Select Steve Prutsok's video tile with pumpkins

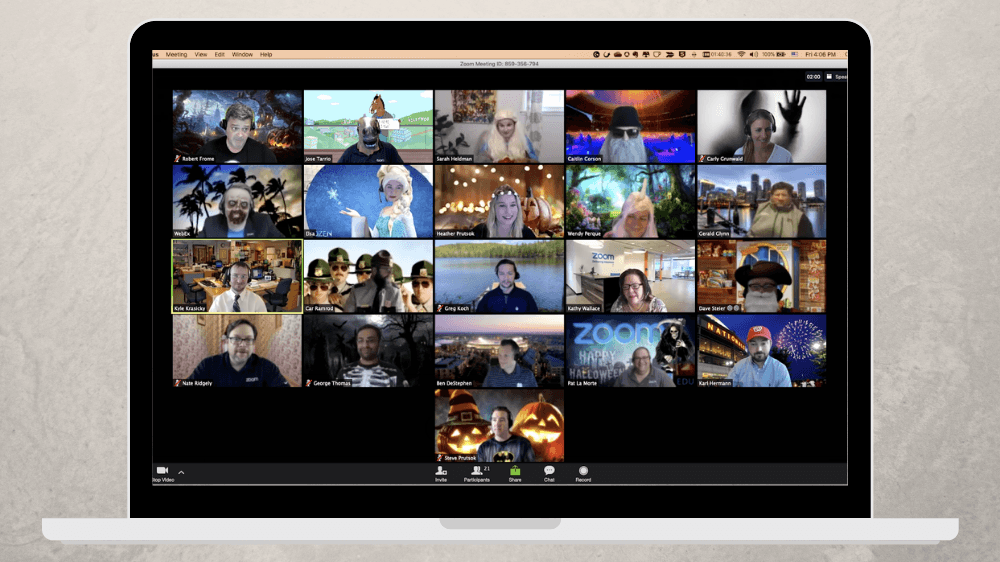click(499, 425)
